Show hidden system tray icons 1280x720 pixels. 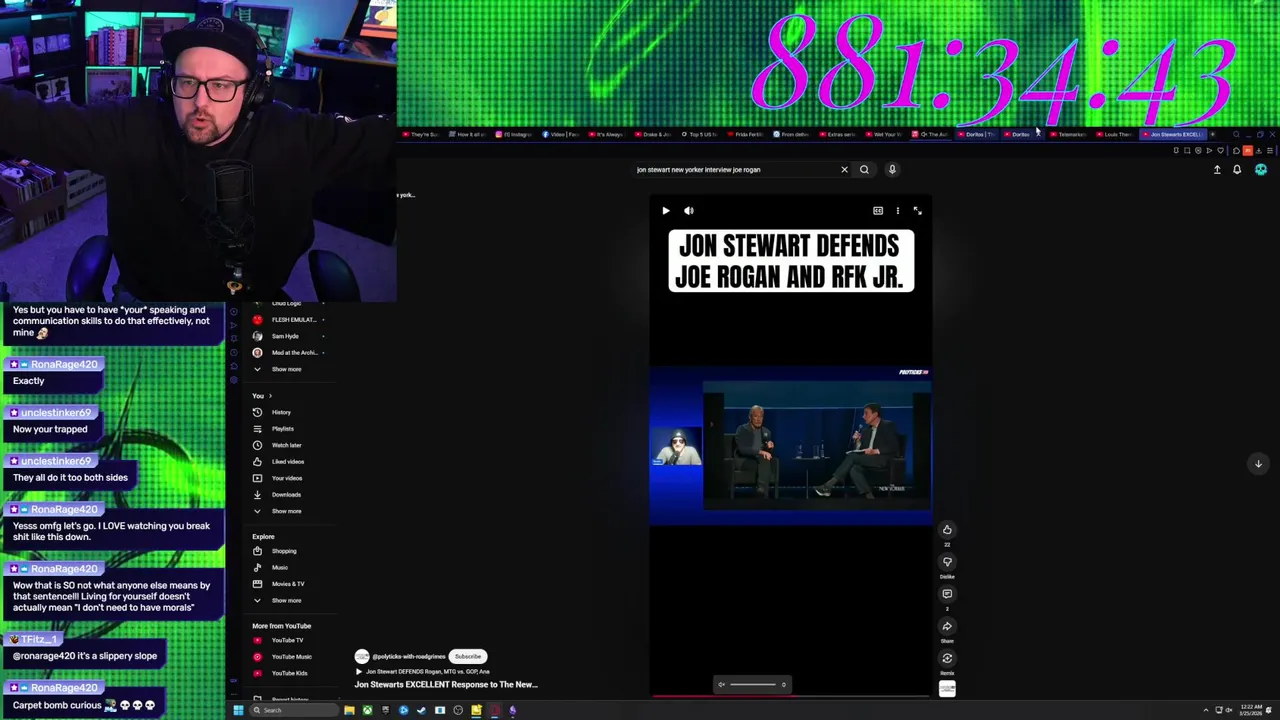click(1206, 711)
